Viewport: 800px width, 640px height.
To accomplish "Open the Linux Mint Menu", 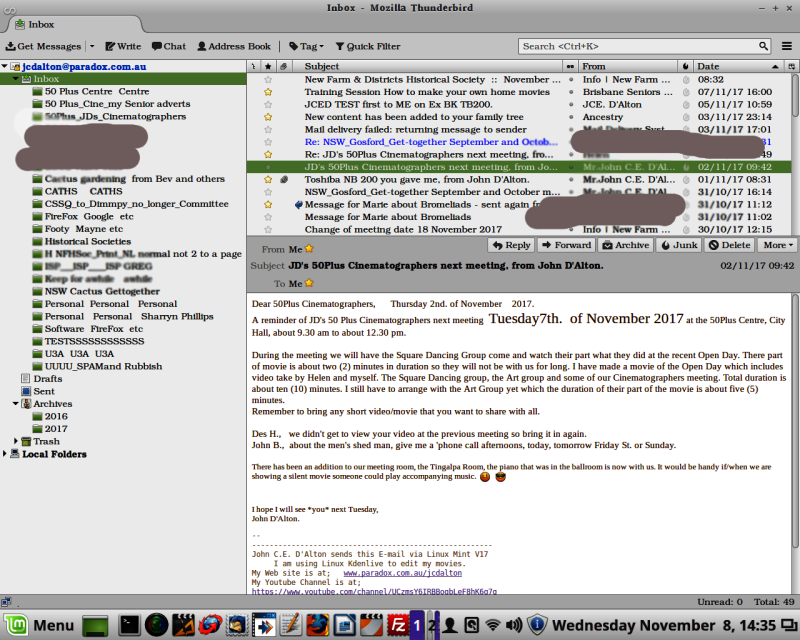I will (x=39, y=625).
